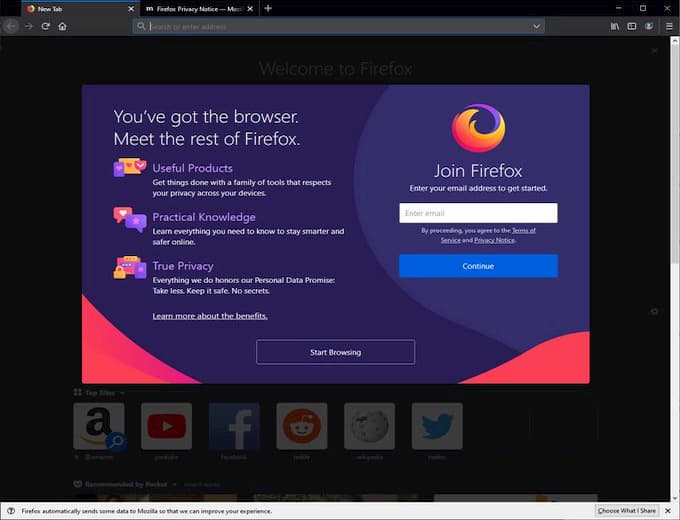Open the Wikipedia top site tile

pyautogui.click(x=369, y=426)
